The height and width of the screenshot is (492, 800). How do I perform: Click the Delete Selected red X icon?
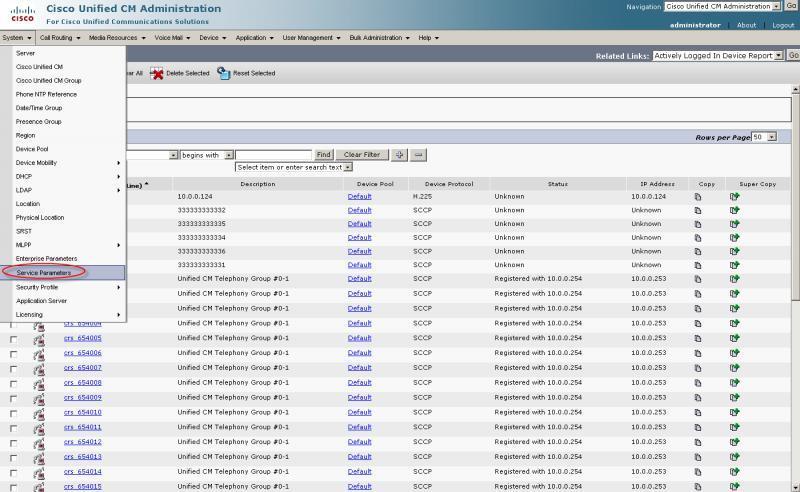click(x=157, y=73)
